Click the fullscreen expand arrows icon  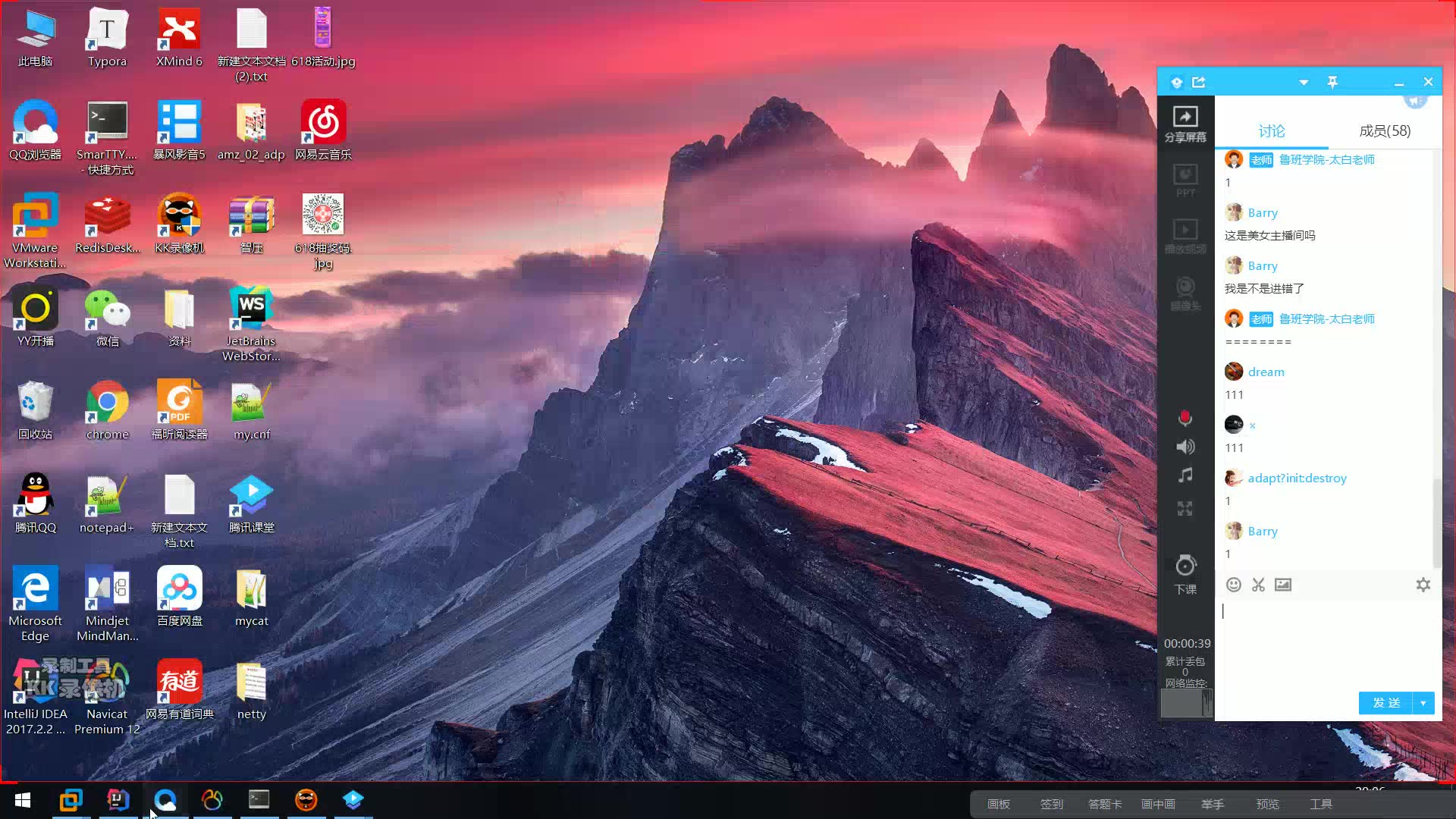1185,508
